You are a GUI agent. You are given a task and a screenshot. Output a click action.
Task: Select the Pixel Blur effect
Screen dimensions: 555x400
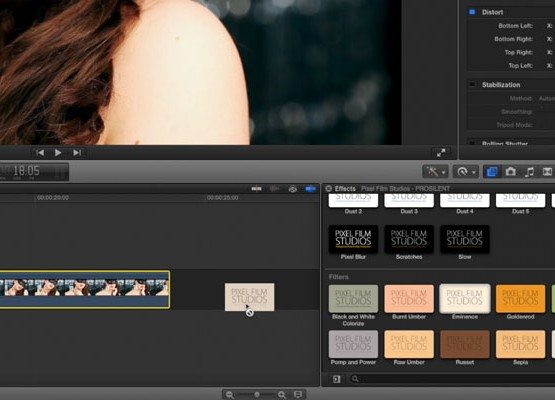[x=353, y=239]
